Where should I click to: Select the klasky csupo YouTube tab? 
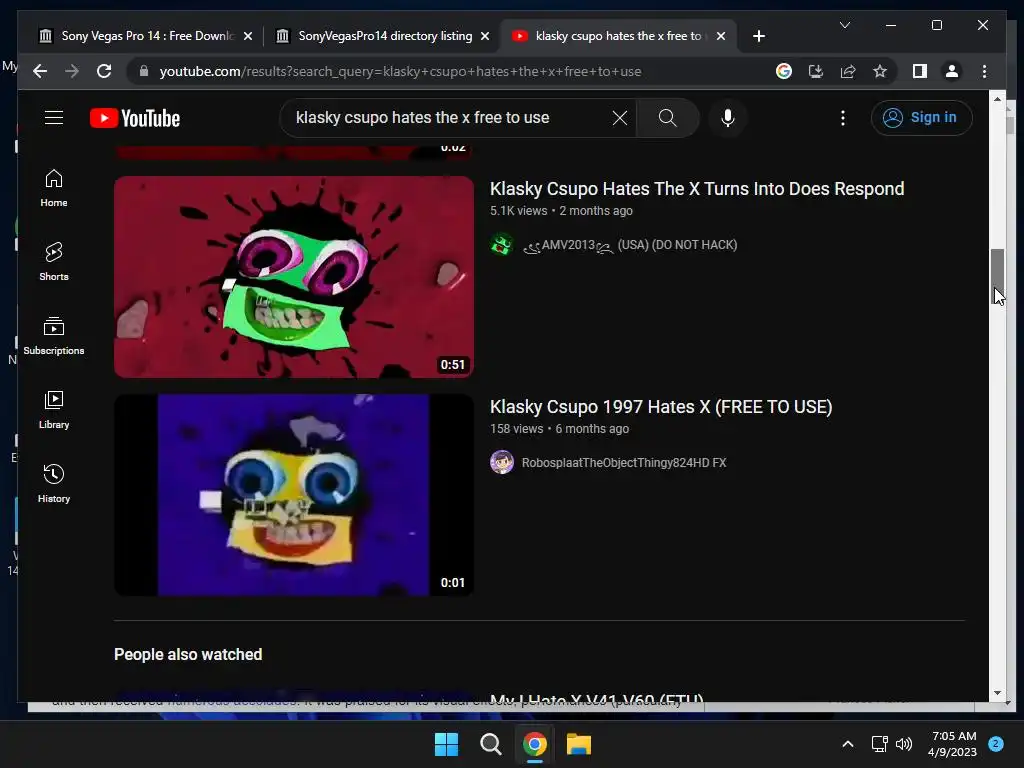click(x=619, y=36)
